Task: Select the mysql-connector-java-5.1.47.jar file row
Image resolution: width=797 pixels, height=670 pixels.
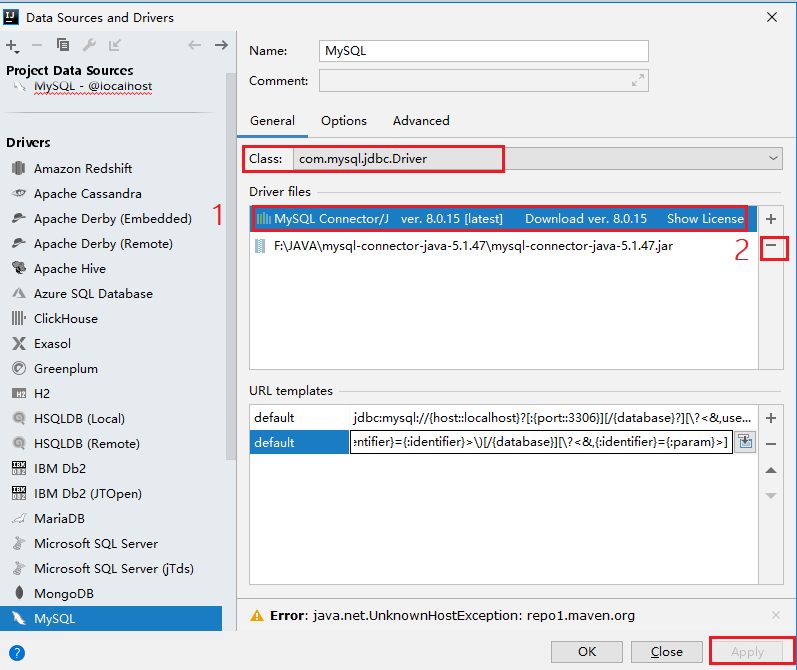Action: 503,246
